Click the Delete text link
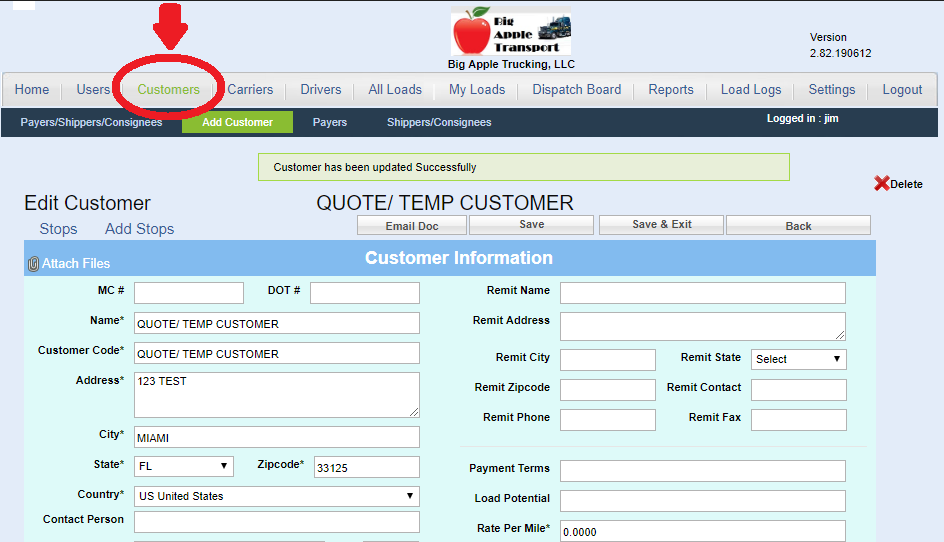 point(906,184)
